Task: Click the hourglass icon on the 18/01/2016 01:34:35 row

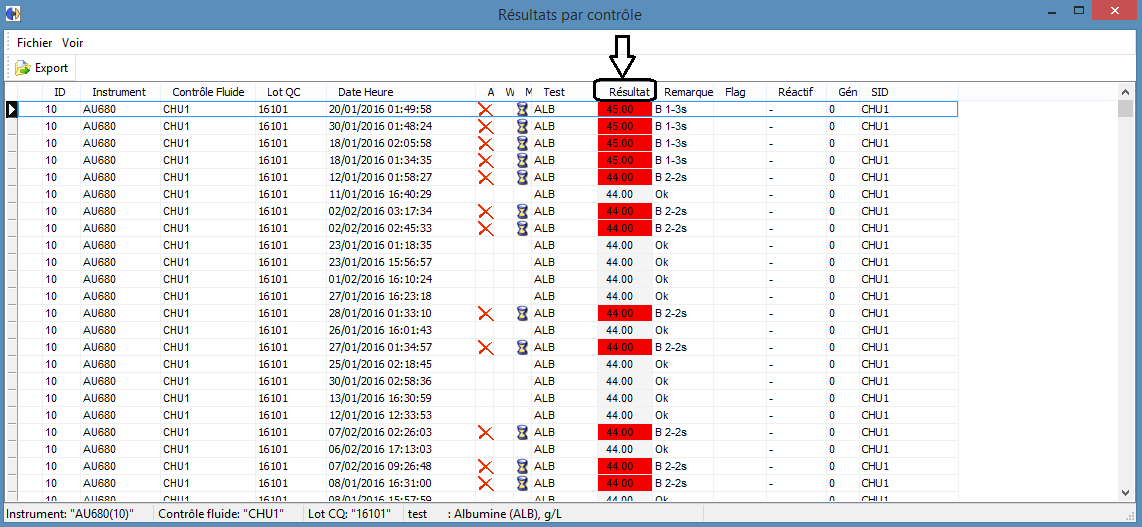Action: pos(522,160)
